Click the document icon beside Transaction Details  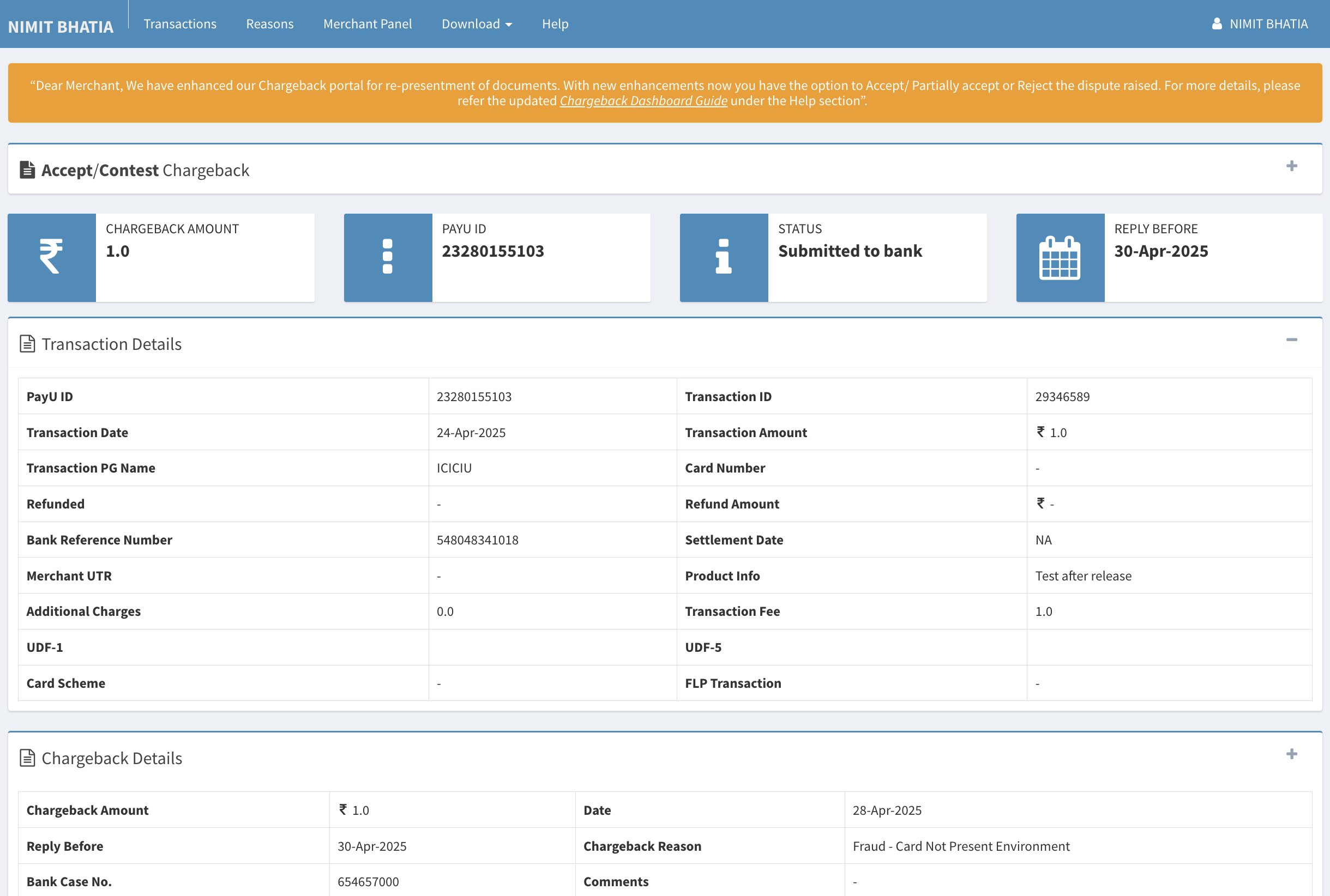pos(27,344)
